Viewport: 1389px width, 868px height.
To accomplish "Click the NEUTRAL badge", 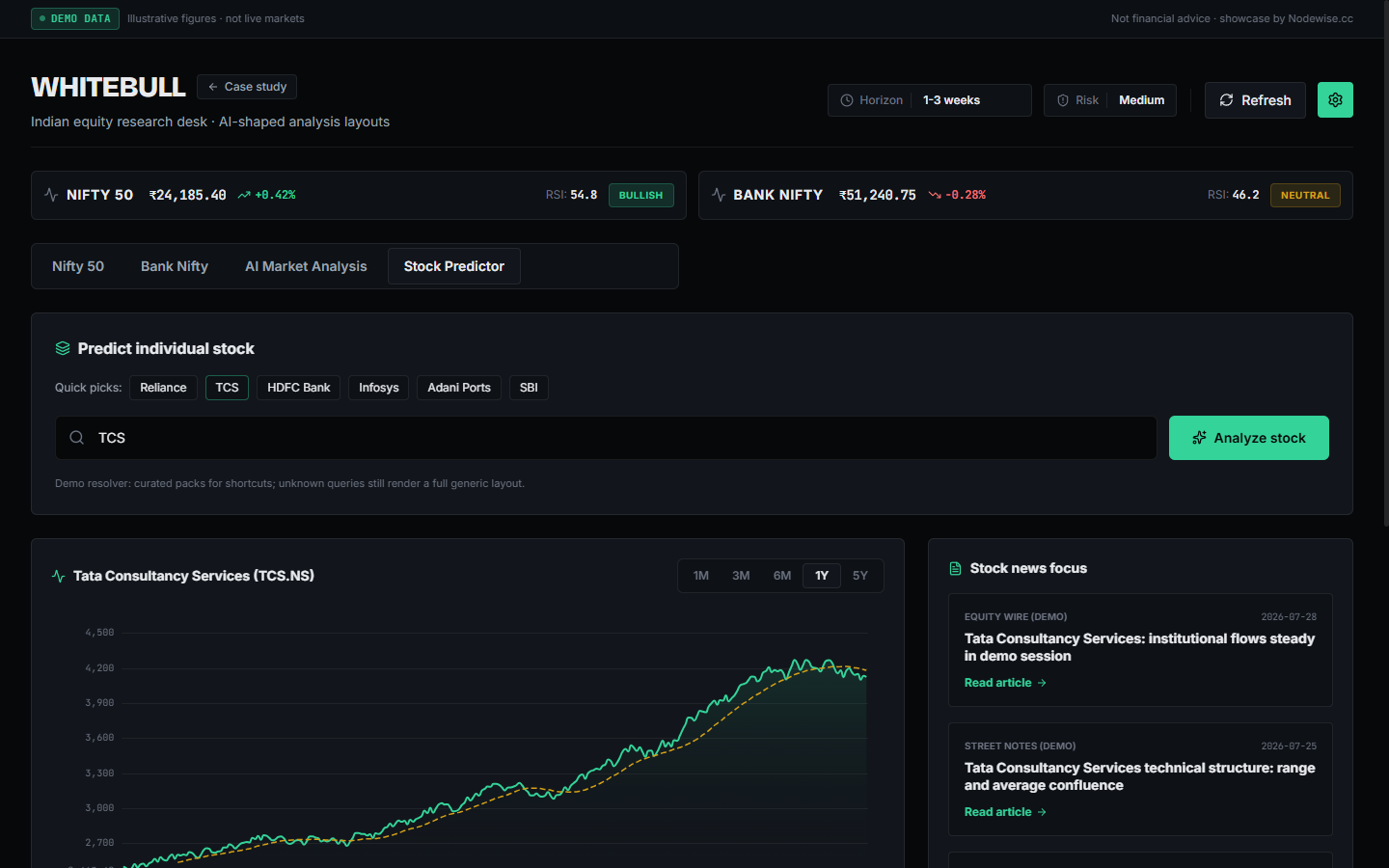I will [x=1305, y=195].
